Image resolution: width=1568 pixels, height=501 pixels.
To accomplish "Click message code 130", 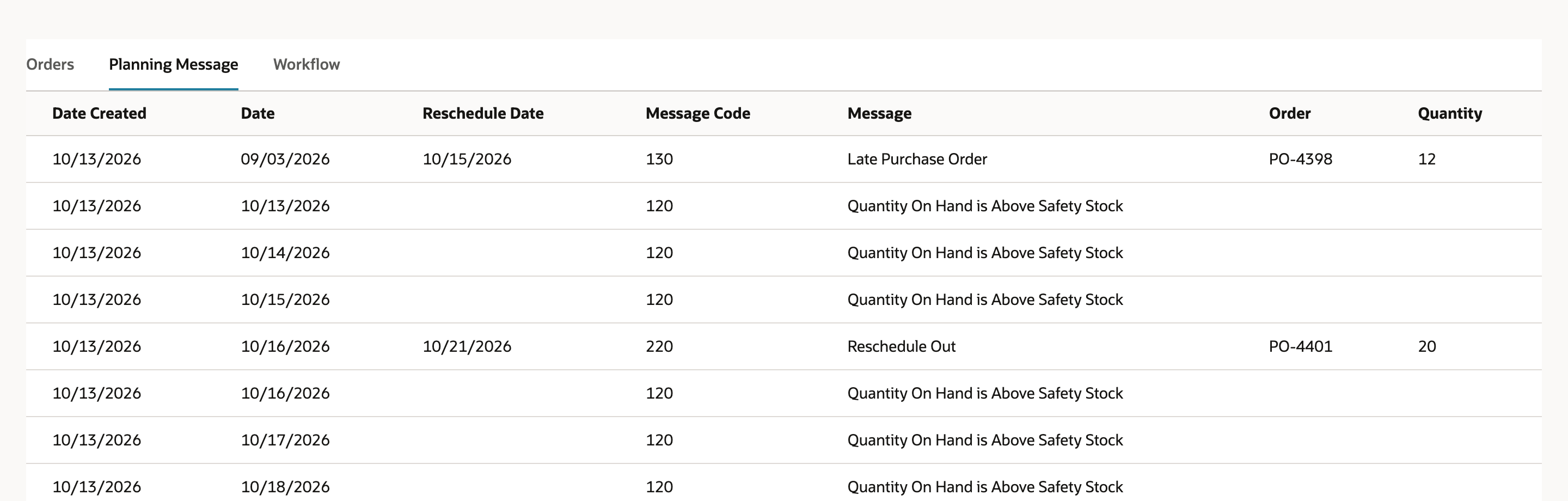I will (x=659, y=159).
